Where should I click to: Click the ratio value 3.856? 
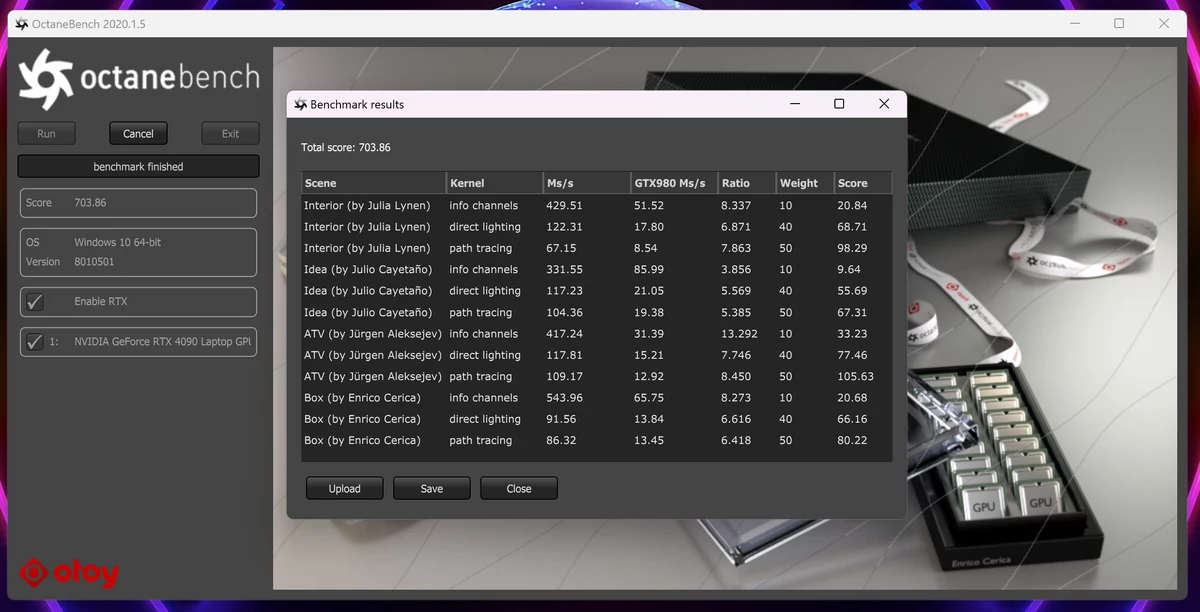coord(736,270)
